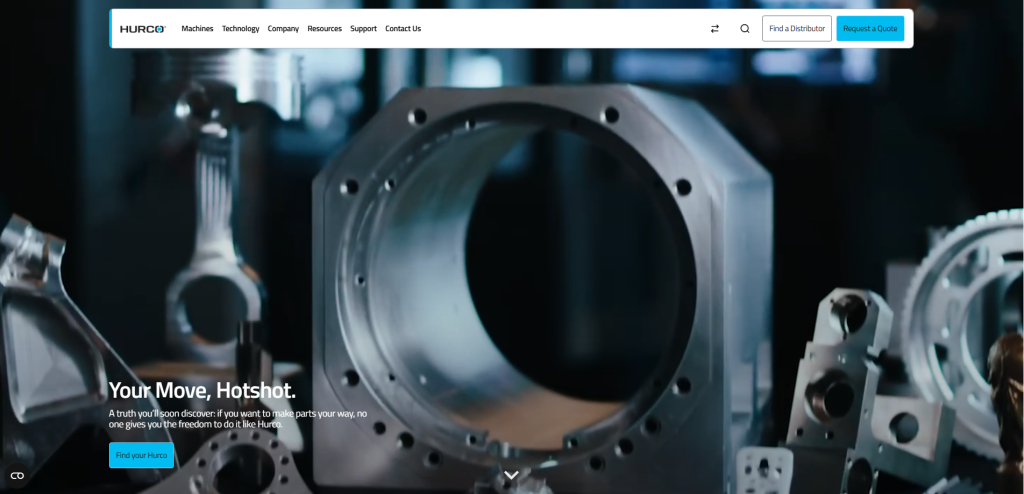Click the Request a Quote button
This screenshot has height=494, width=1024.
click(x=870, y=29)
